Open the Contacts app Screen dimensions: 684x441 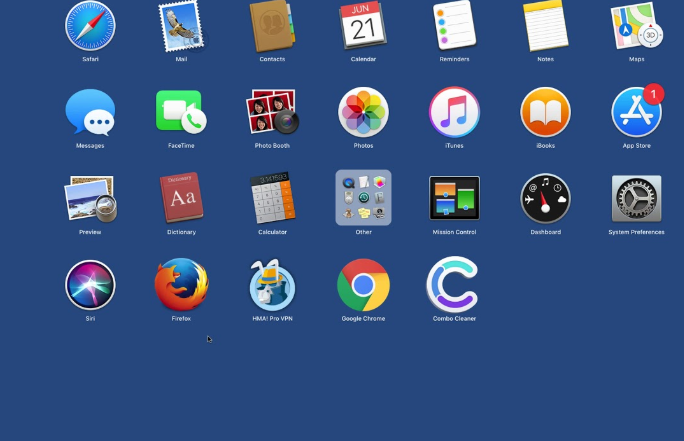pyautogui.click(x=272, y=26)
